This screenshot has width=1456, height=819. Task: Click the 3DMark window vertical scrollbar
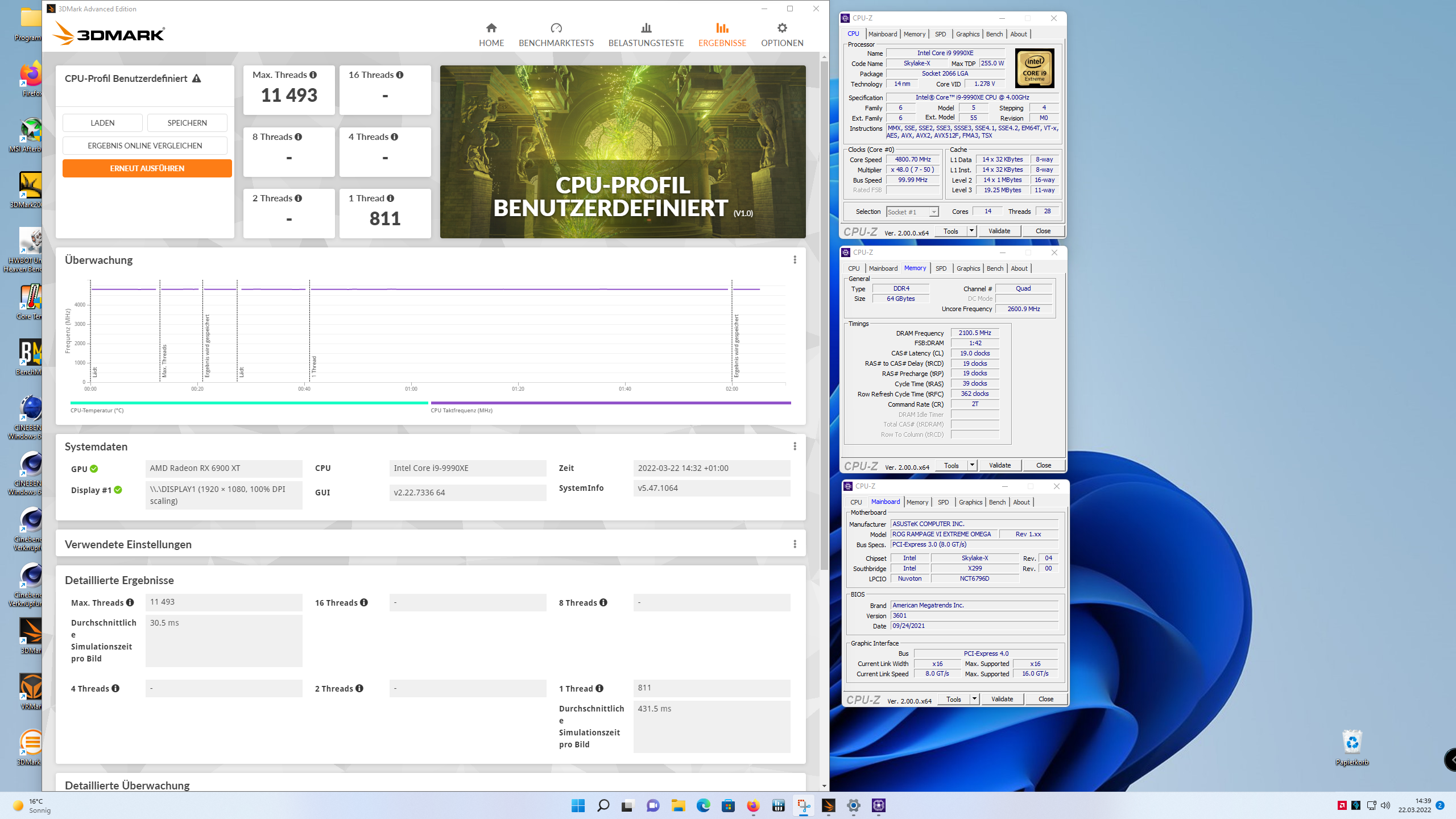[x=824, y=316]
